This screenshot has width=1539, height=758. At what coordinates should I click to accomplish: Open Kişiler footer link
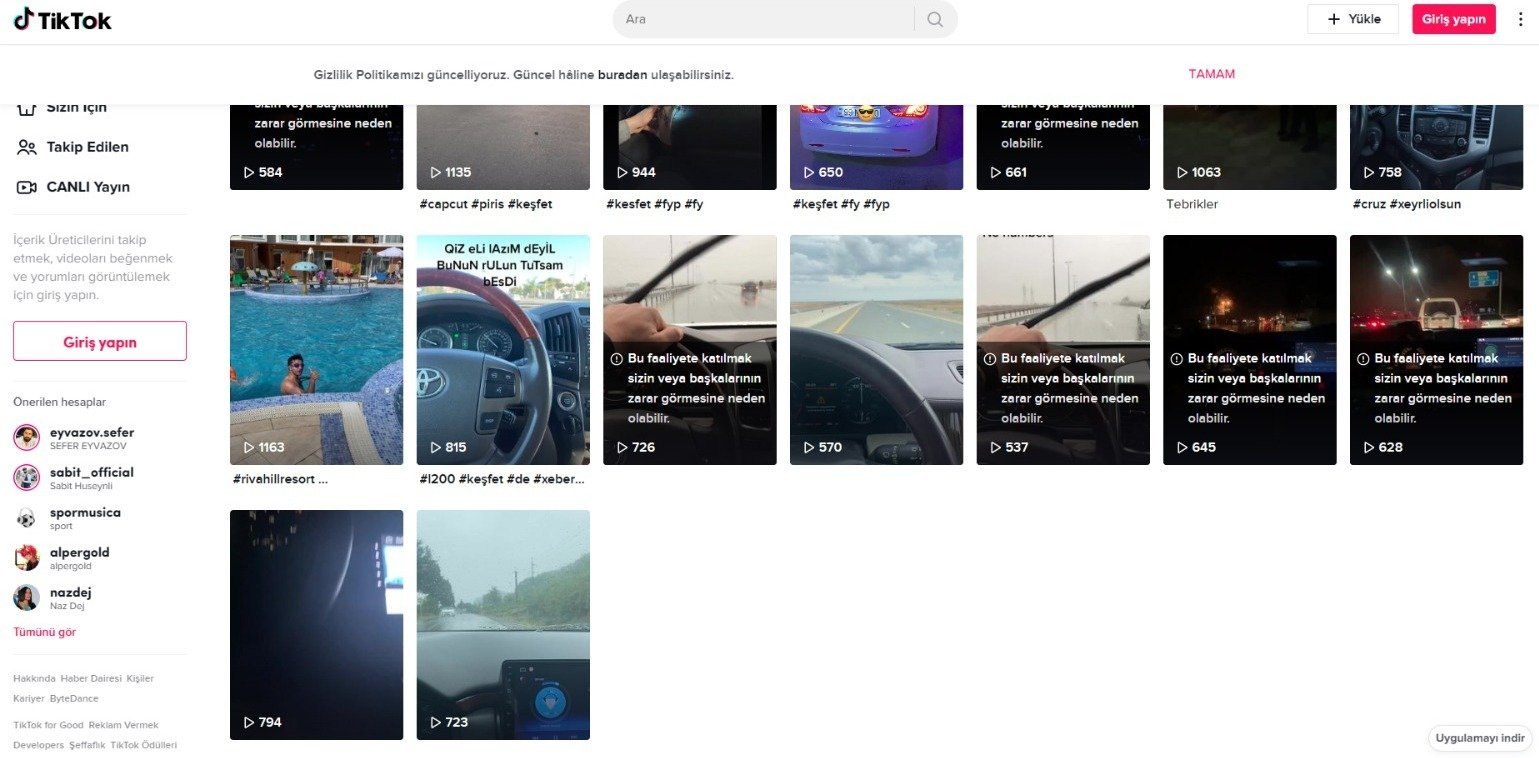coord(140,678)
